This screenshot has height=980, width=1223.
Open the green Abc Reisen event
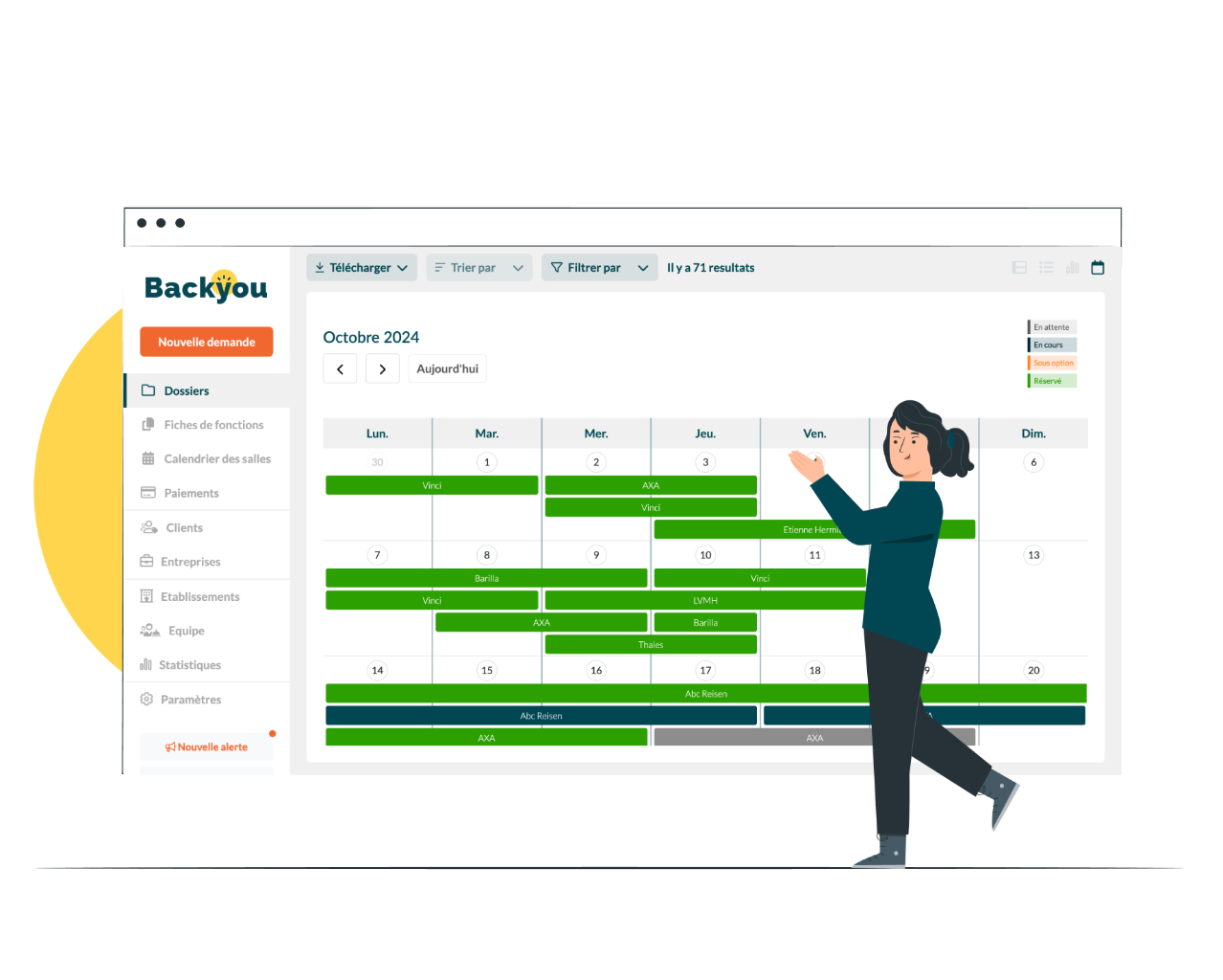(x=706, y=694)
